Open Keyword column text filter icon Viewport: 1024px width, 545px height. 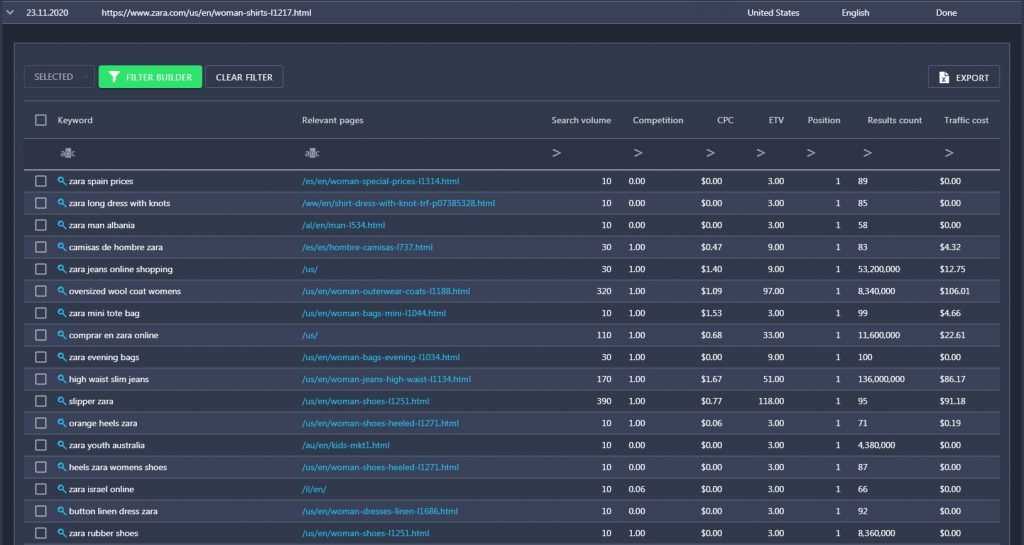[67, 153]
